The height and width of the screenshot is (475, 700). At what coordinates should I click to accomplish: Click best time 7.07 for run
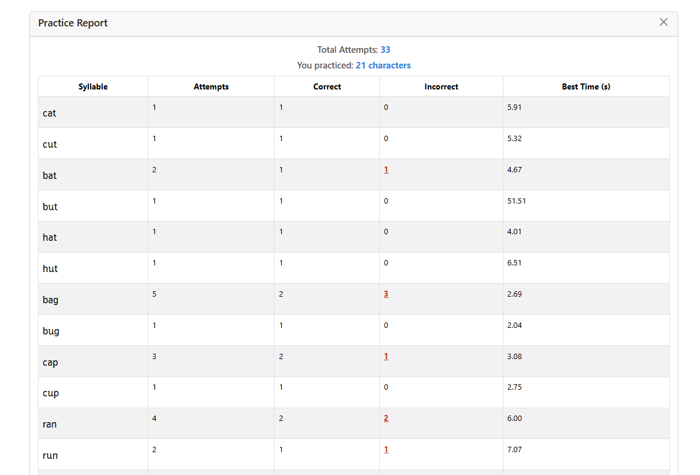pos(514,450)
